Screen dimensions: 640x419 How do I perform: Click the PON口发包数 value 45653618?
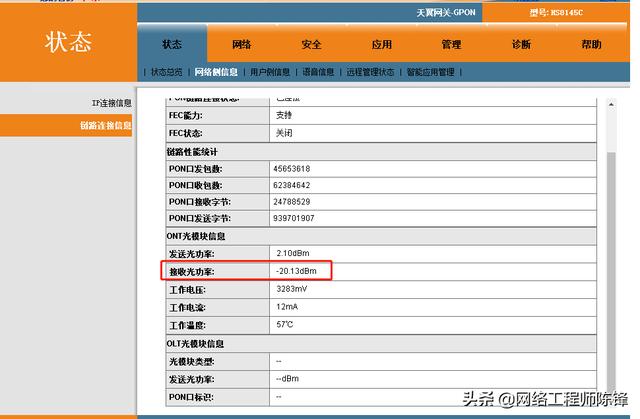(291, 168)
